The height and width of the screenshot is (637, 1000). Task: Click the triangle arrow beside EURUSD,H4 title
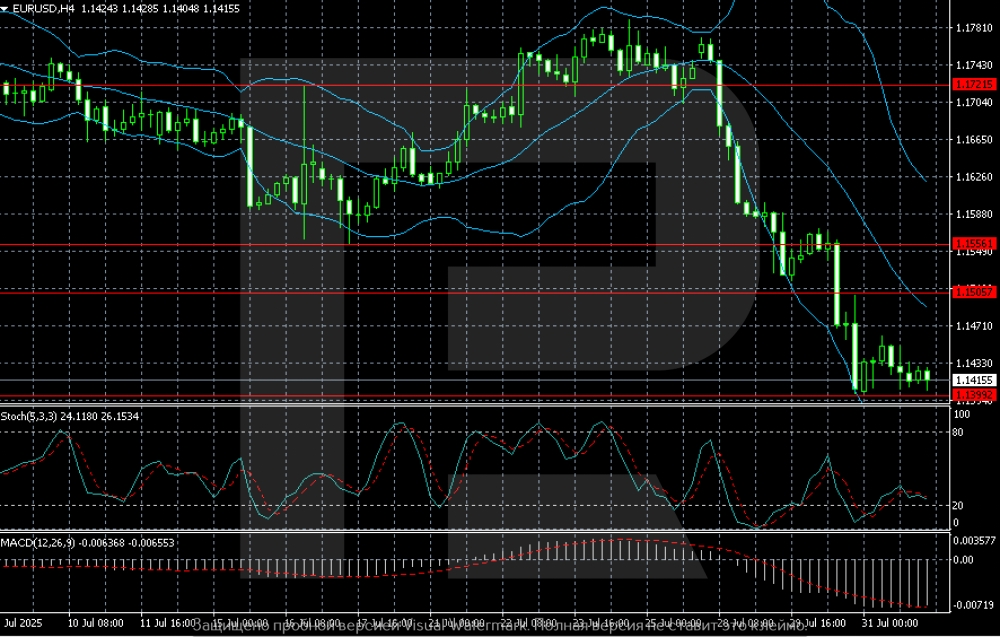point(5,8)
